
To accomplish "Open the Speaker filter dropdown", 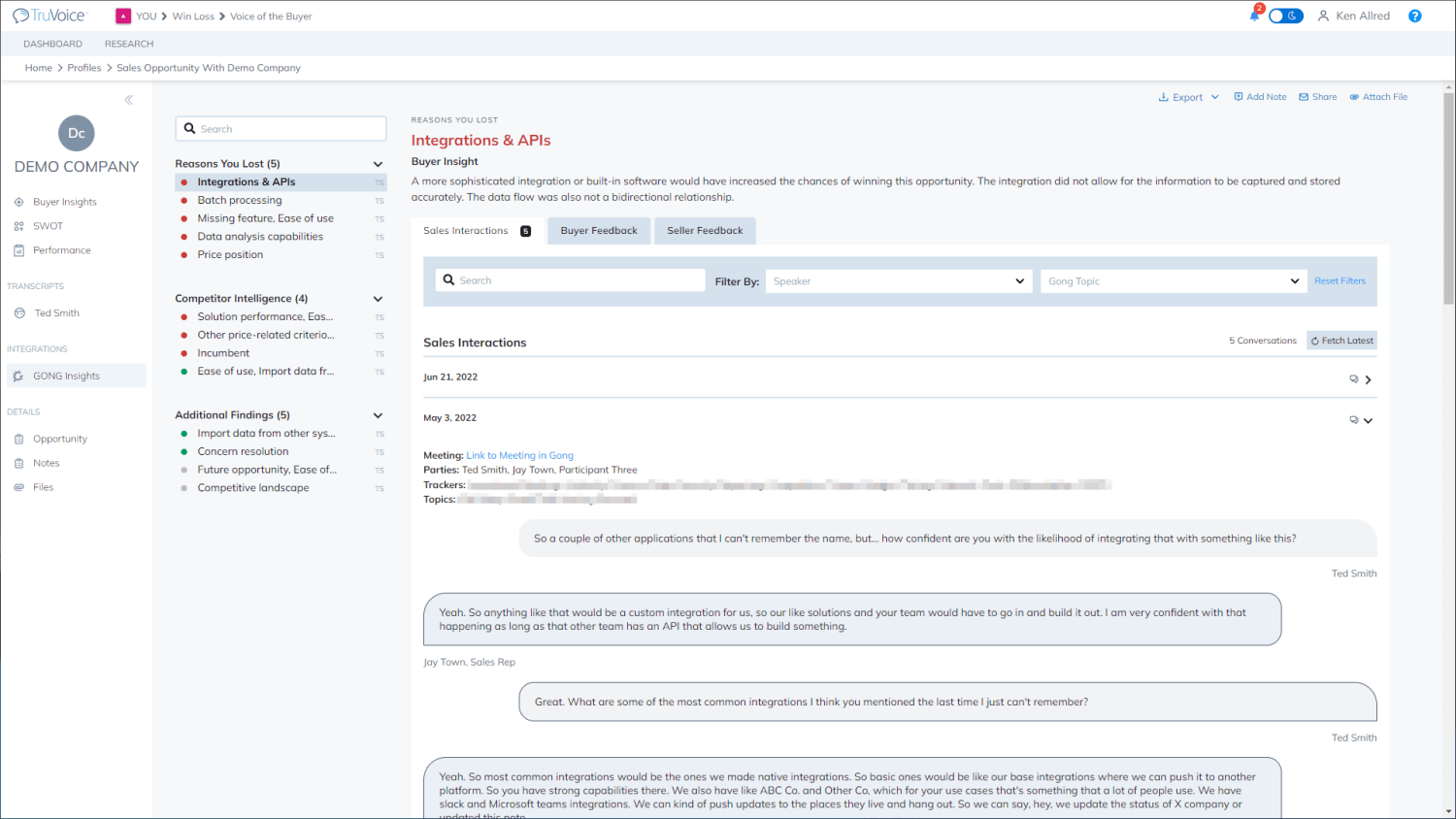I will click(x=898, y=281).
